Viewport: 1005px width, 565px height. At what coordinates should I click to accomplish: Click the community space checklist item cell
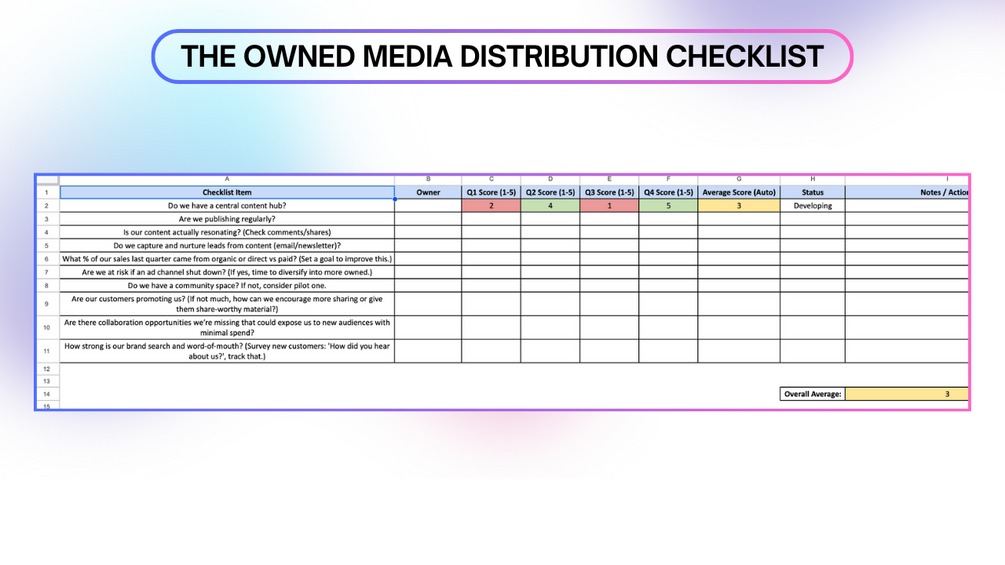point(227,286)
